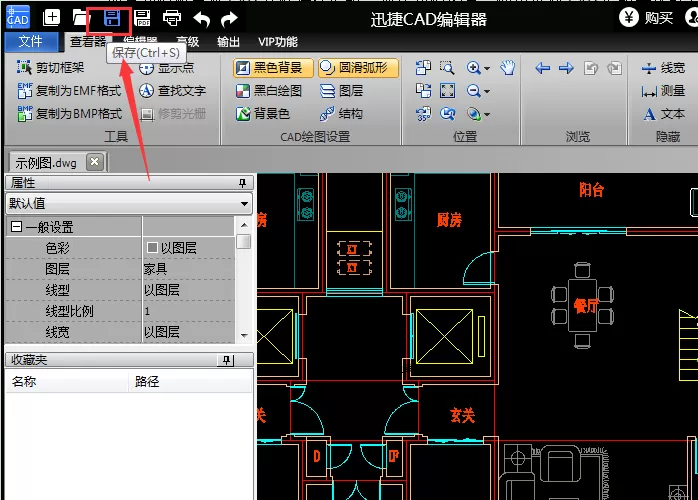Open the globe zoom dropdown arrow
698x500 pixels.
pyautogui.click(x=487, y=114)
